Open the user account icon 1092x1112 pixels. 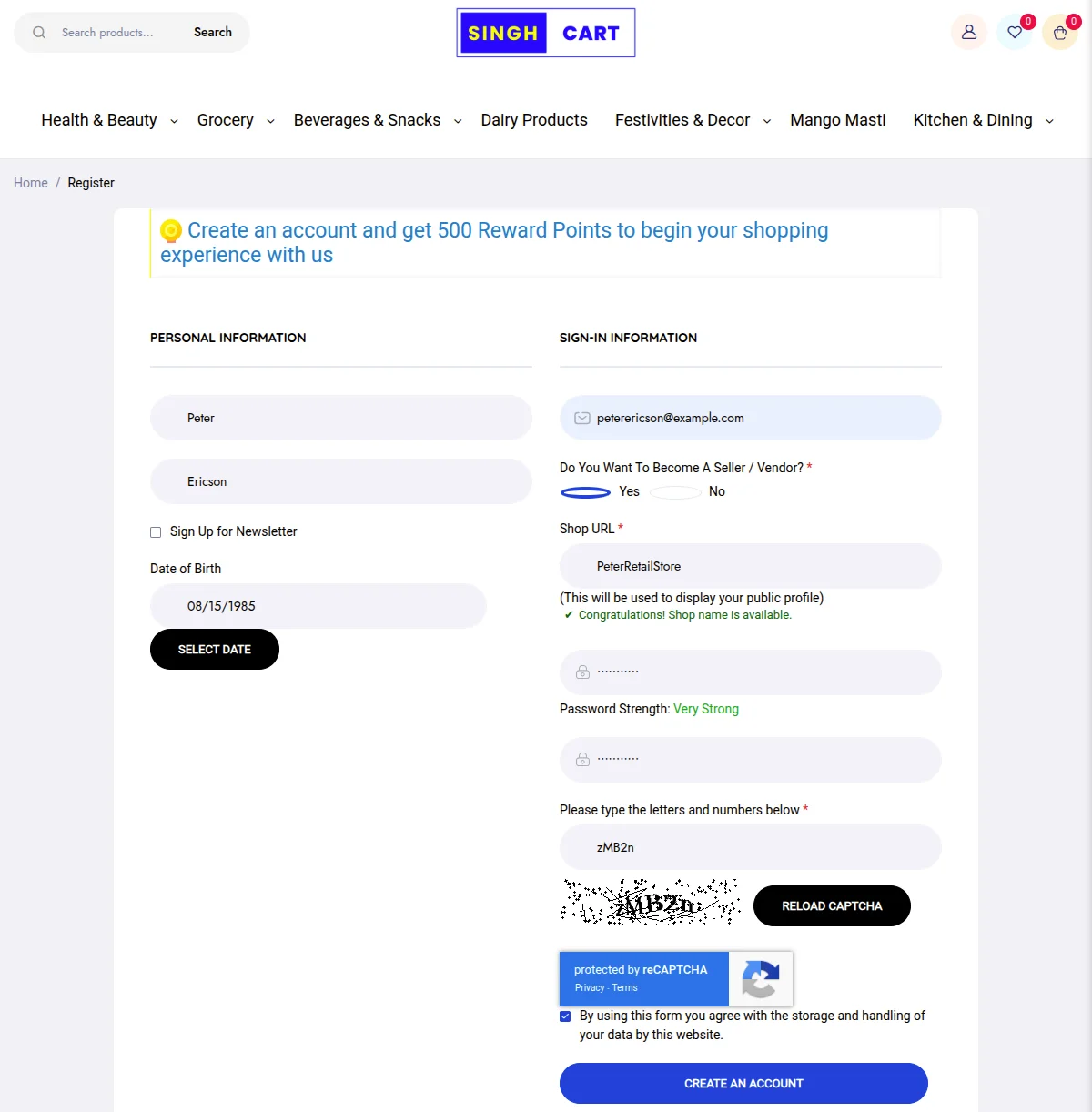point(968,32)
